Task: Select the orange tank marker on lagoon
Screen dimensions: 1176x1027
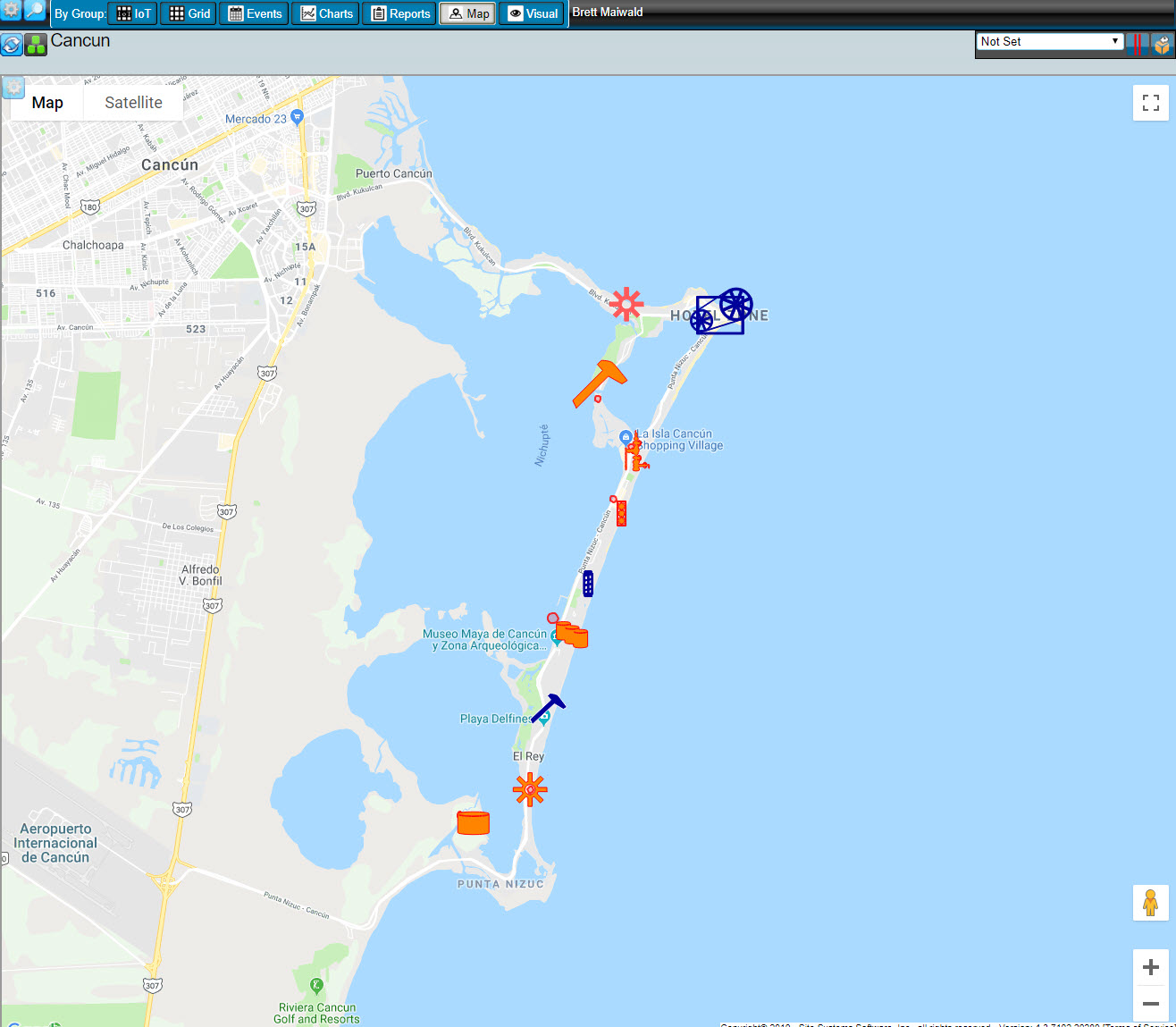Action: (474, 822)
